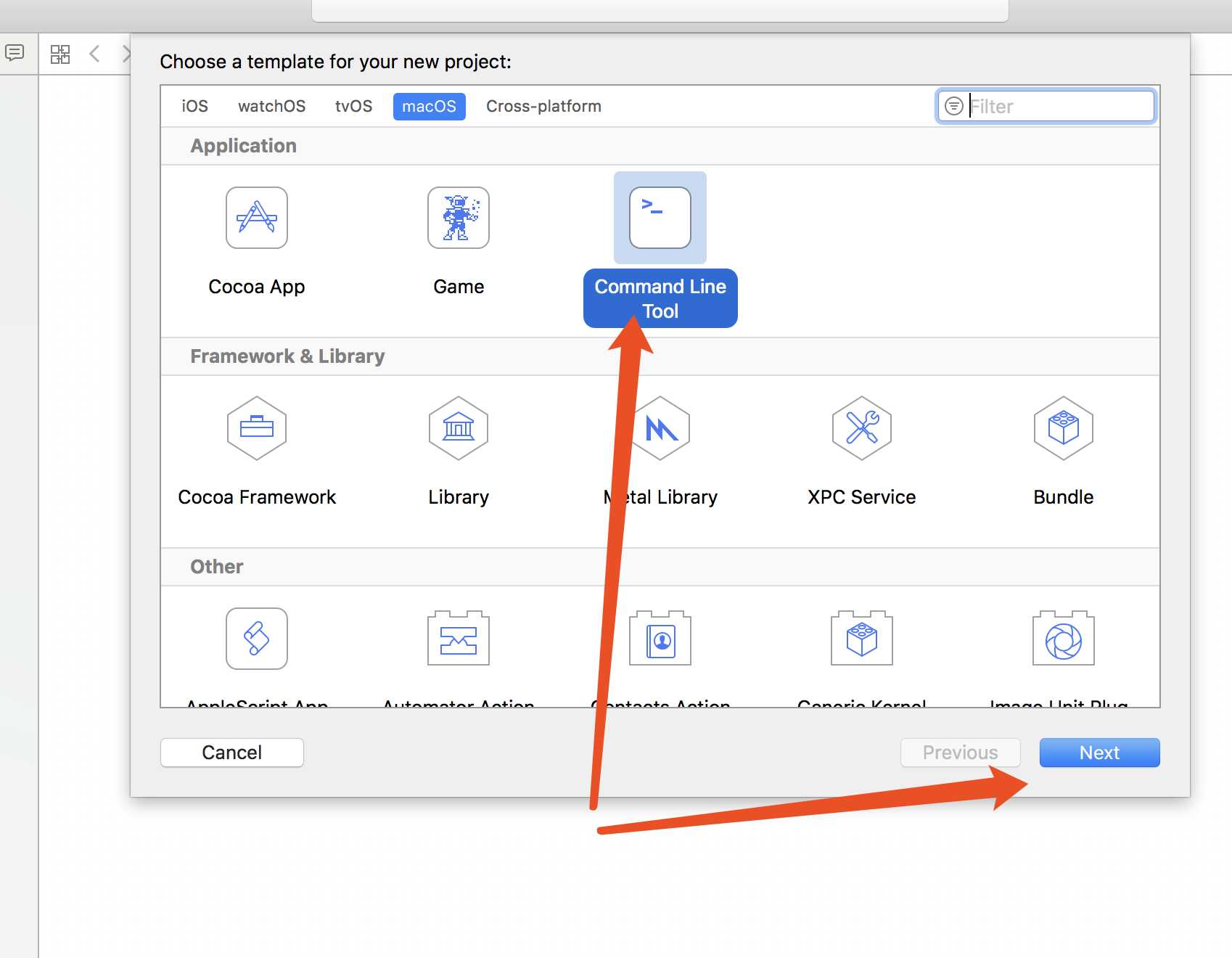The height and width of the screenshot is (958, 1232).
Task: Select the AppleScript App scroll icon
Action: pyautogui.click(x=257, y=639)
